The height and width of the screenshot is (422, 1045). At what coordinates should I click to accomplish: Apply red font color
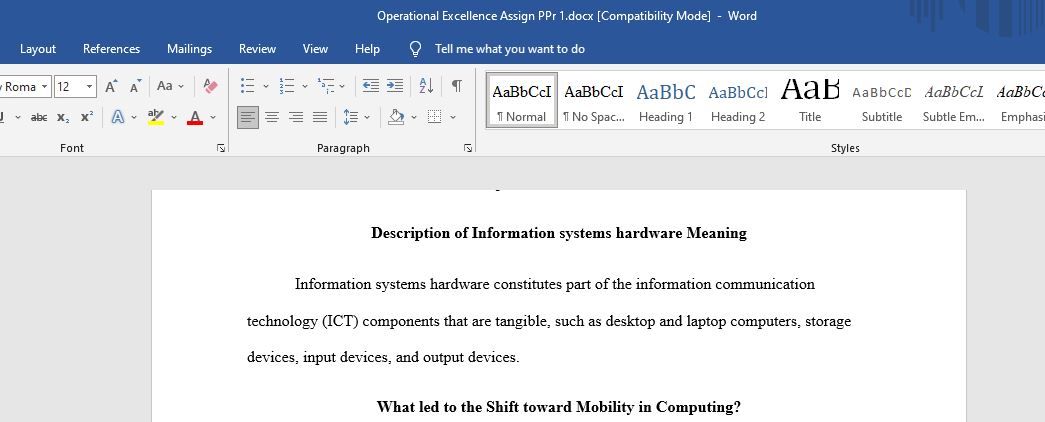[x=195, y=117]
